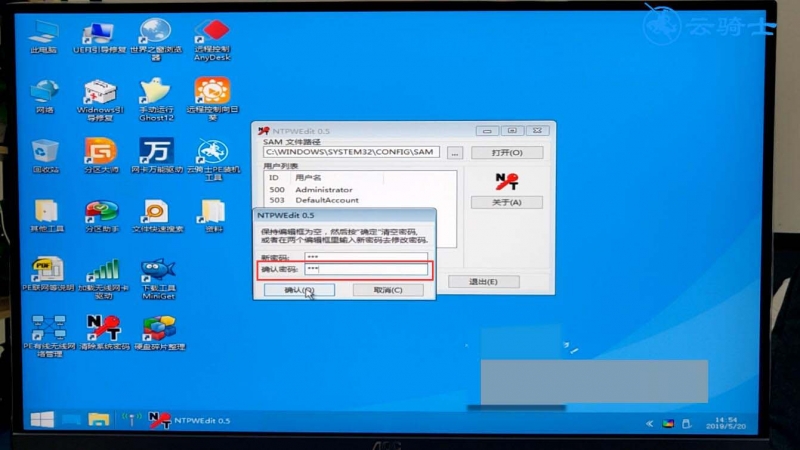
Task: Open the 此电脑 desktop icon
Action: pos(44,37)
